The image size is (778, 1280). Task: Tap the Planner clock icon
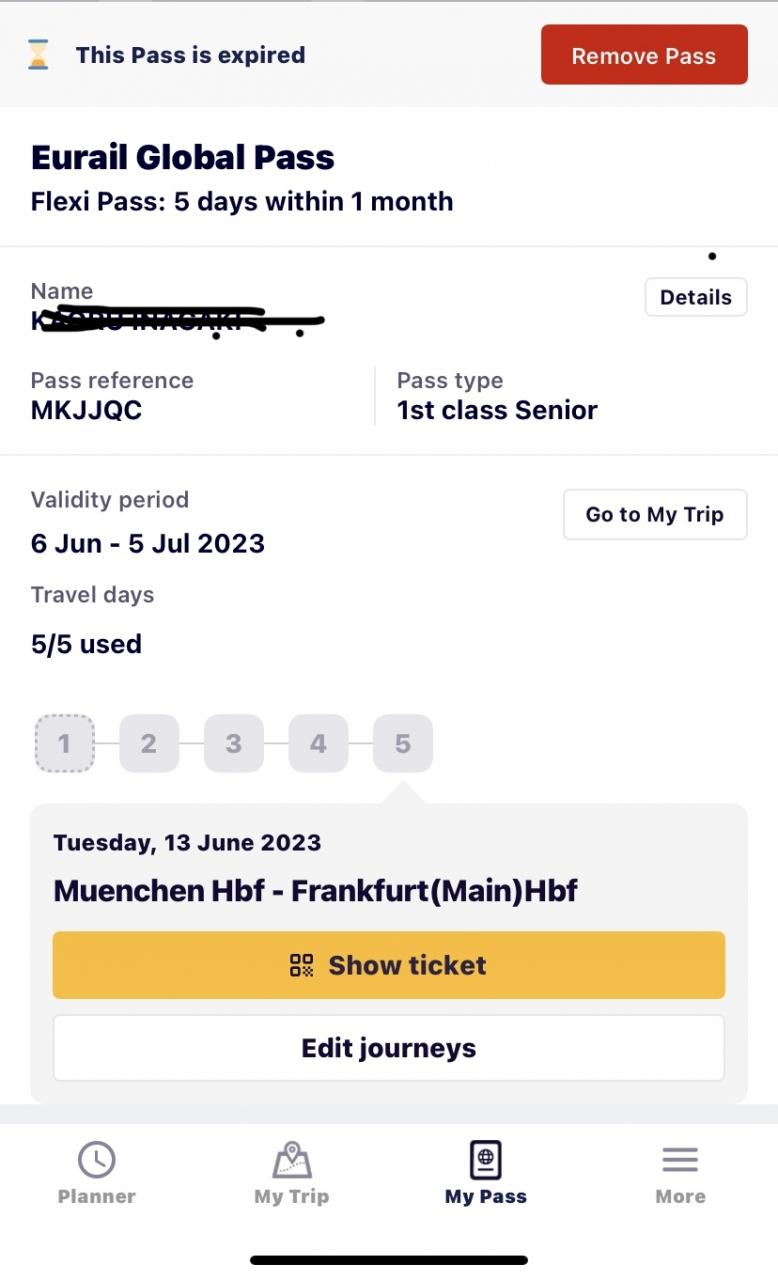pyautogui.click(x=97, y=1160)
